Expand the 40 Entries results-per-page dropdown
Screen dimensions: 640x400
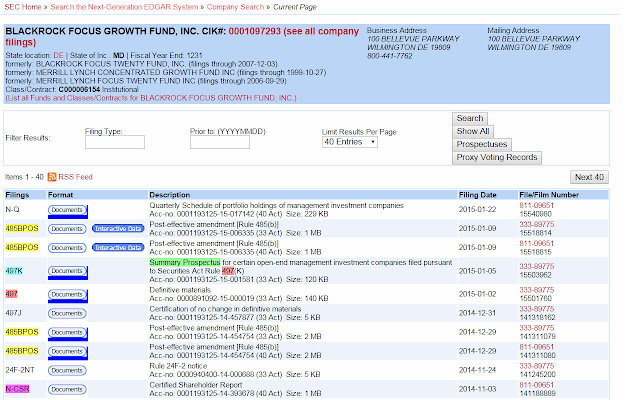[349, 142]
